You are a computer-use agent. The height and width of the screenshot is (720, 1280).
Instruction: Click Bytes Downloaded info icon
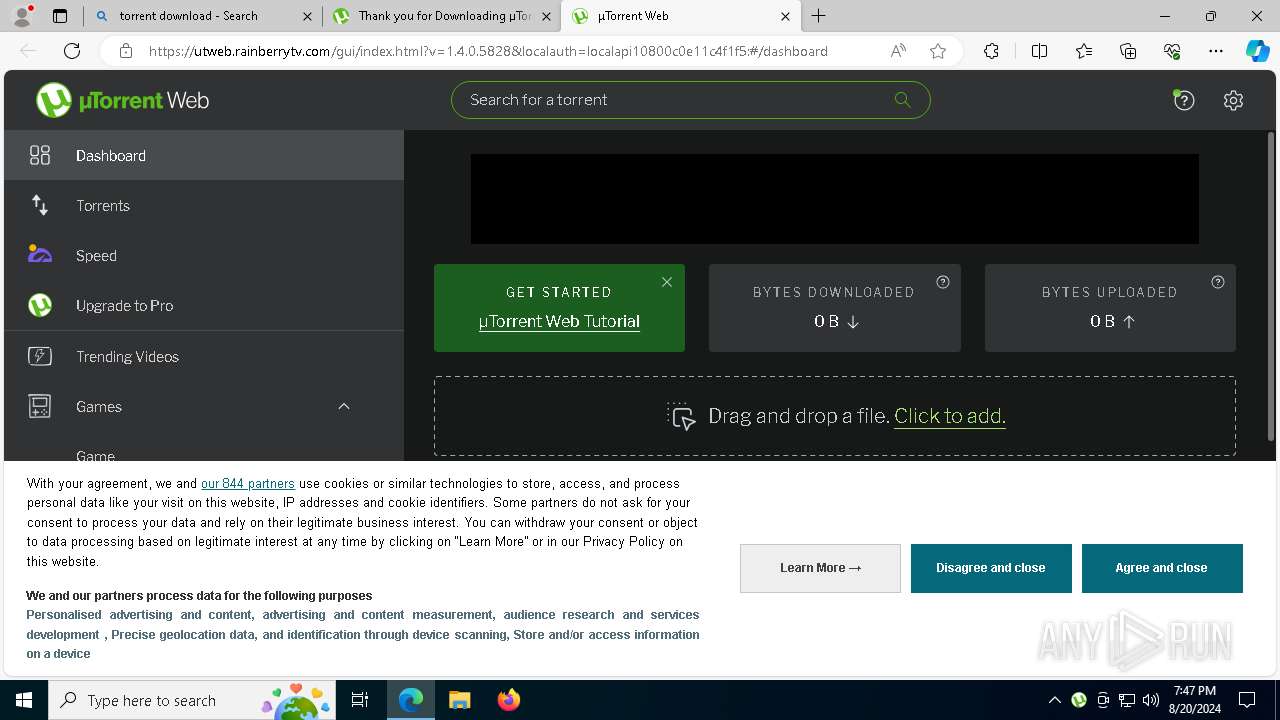942,282
